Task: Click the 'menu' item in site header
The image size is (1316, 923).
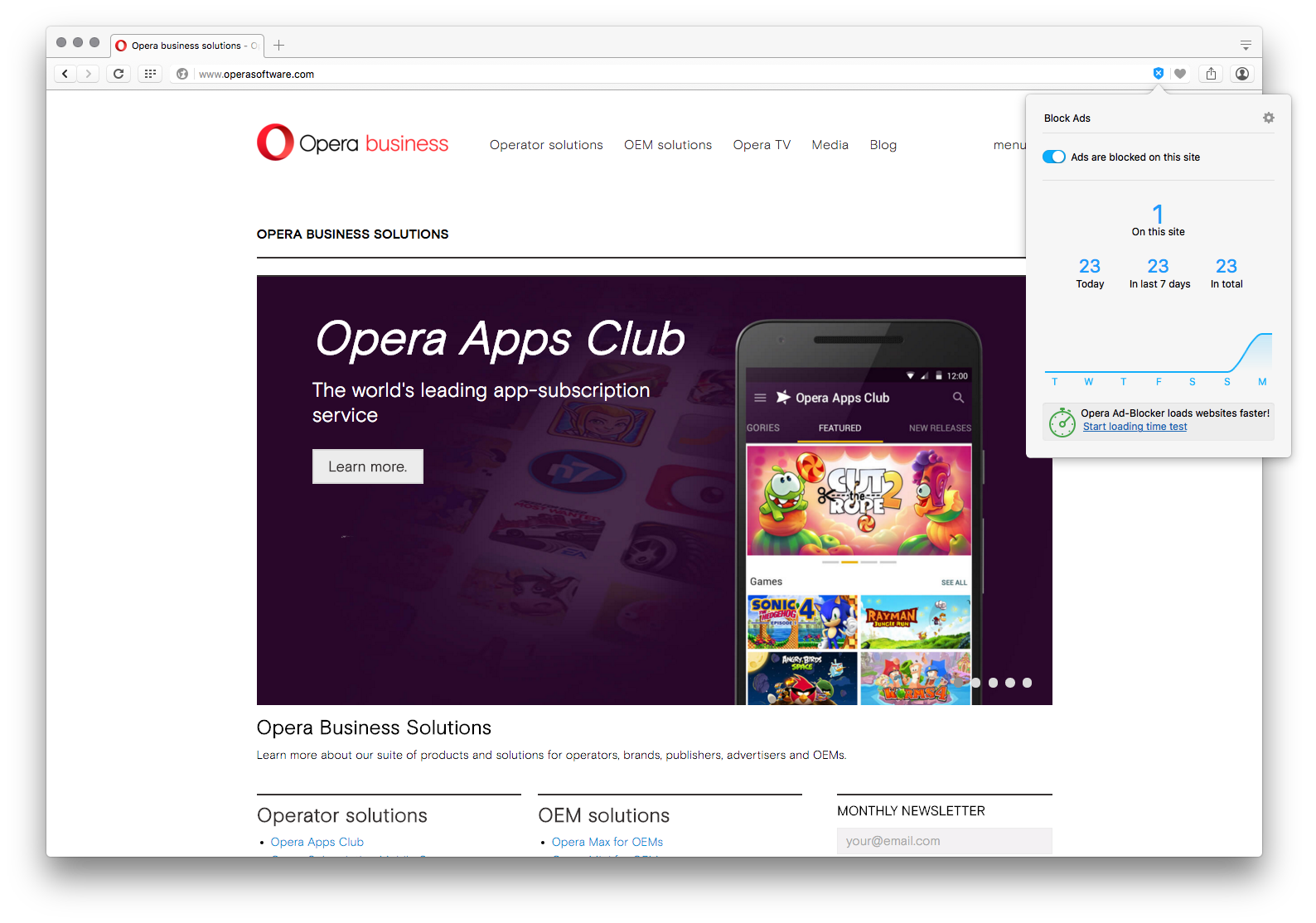Action: (1009, 145)
